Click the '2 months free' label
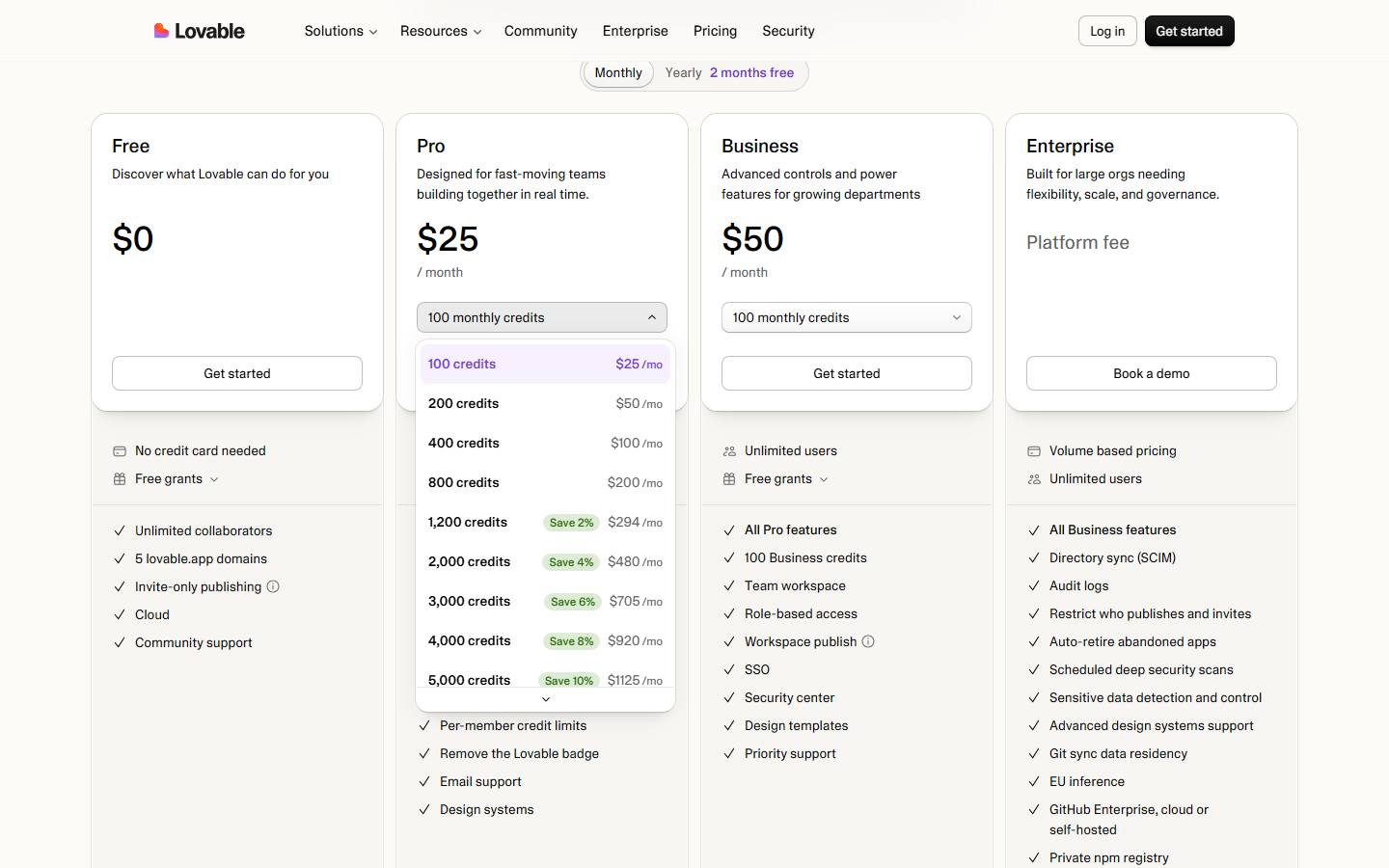Image resolution: width=1389 pixels, height=868 pixels. point(751,72)
